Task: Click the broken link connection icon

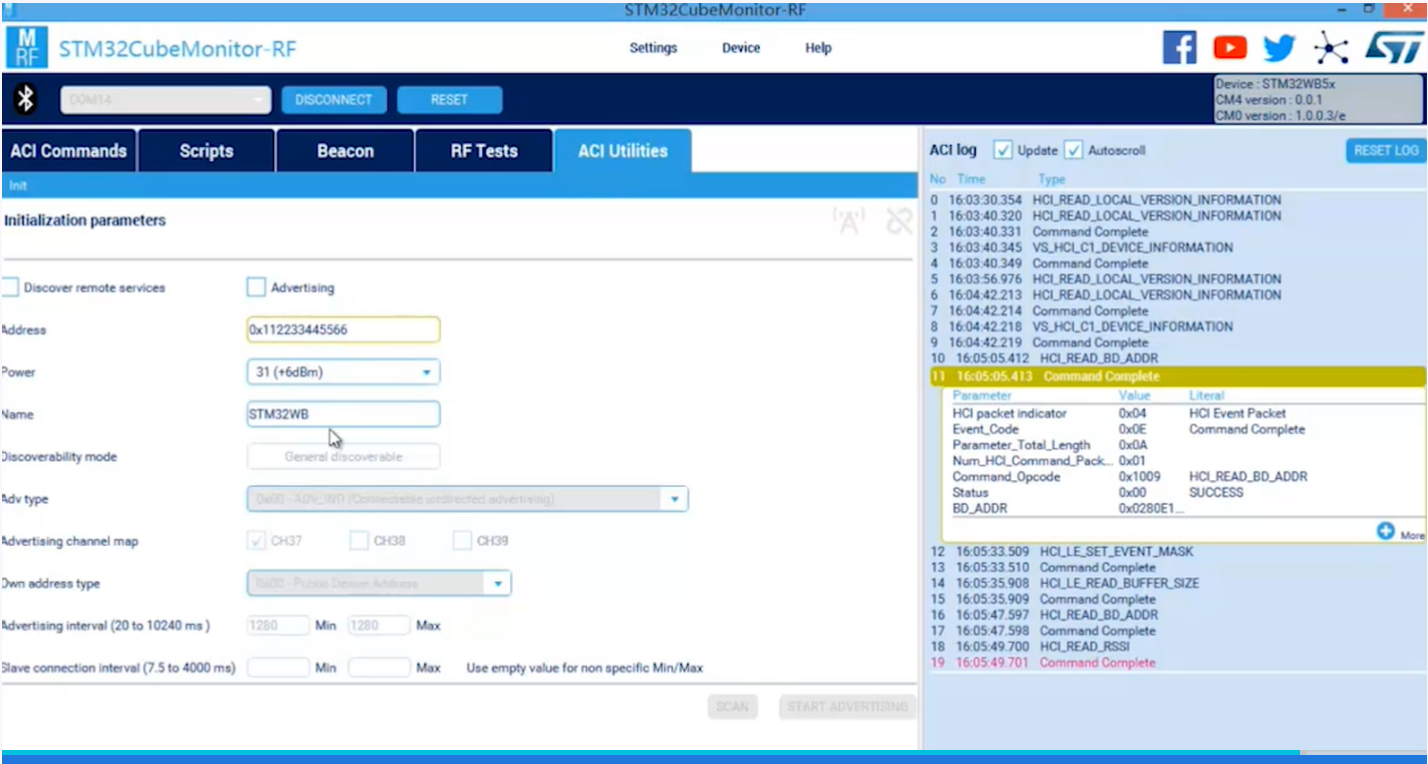Action: coord(899,220)
